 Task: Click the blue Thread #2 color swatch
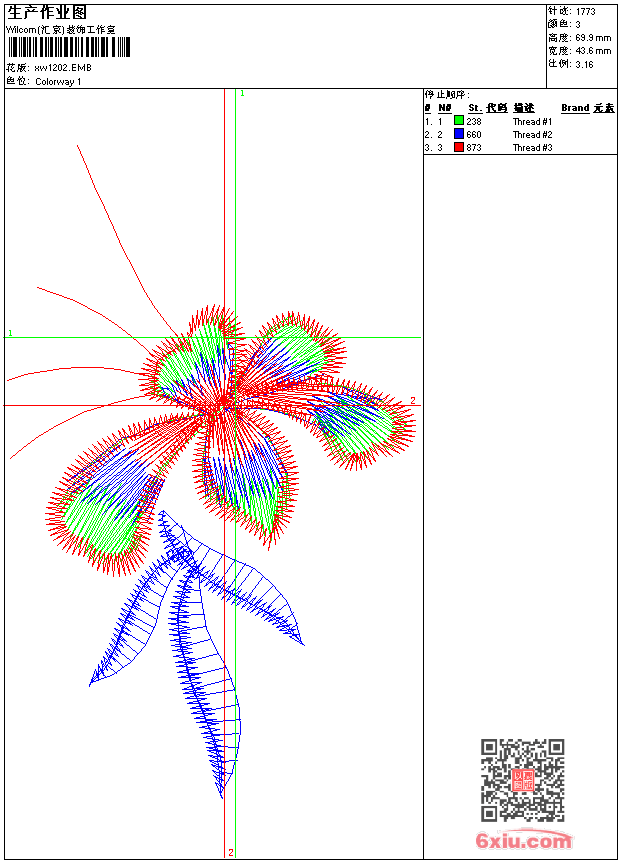click(459, 134)
